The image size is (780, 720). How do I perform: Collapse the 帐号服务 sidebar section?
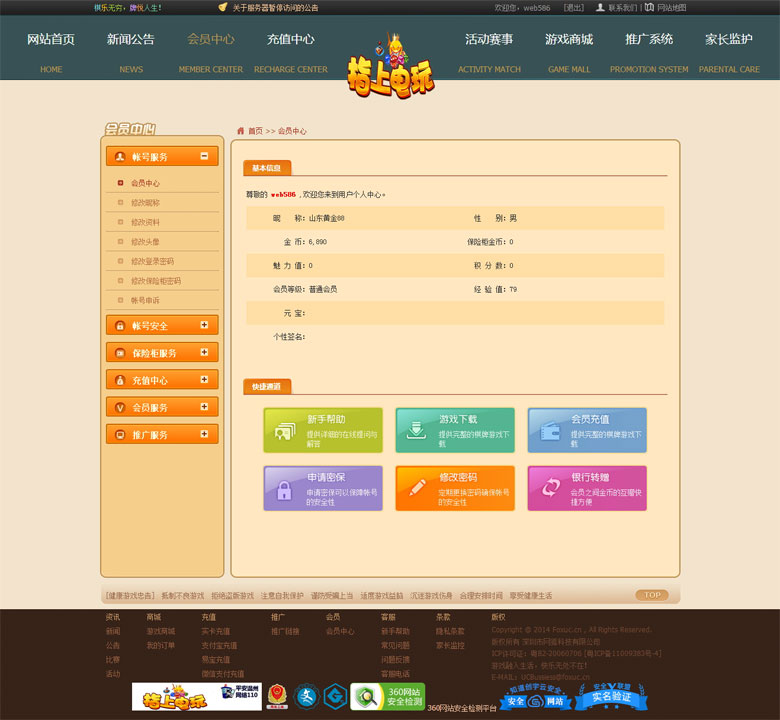coord(204,156)
